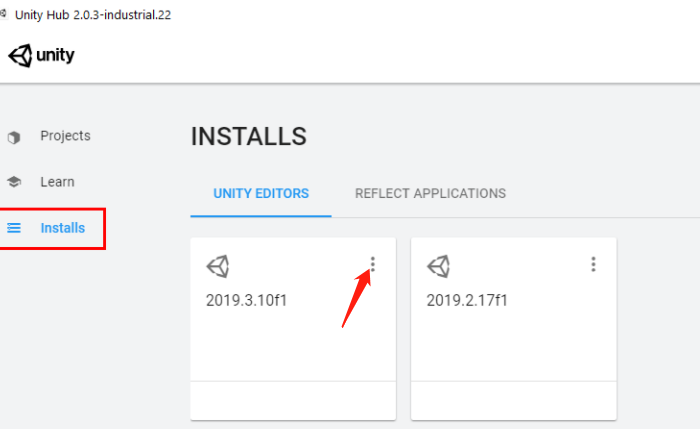Screen dimensions: 700x429
Task: Select the 2019.2.17f1 version label
Action: click(467, 300)
